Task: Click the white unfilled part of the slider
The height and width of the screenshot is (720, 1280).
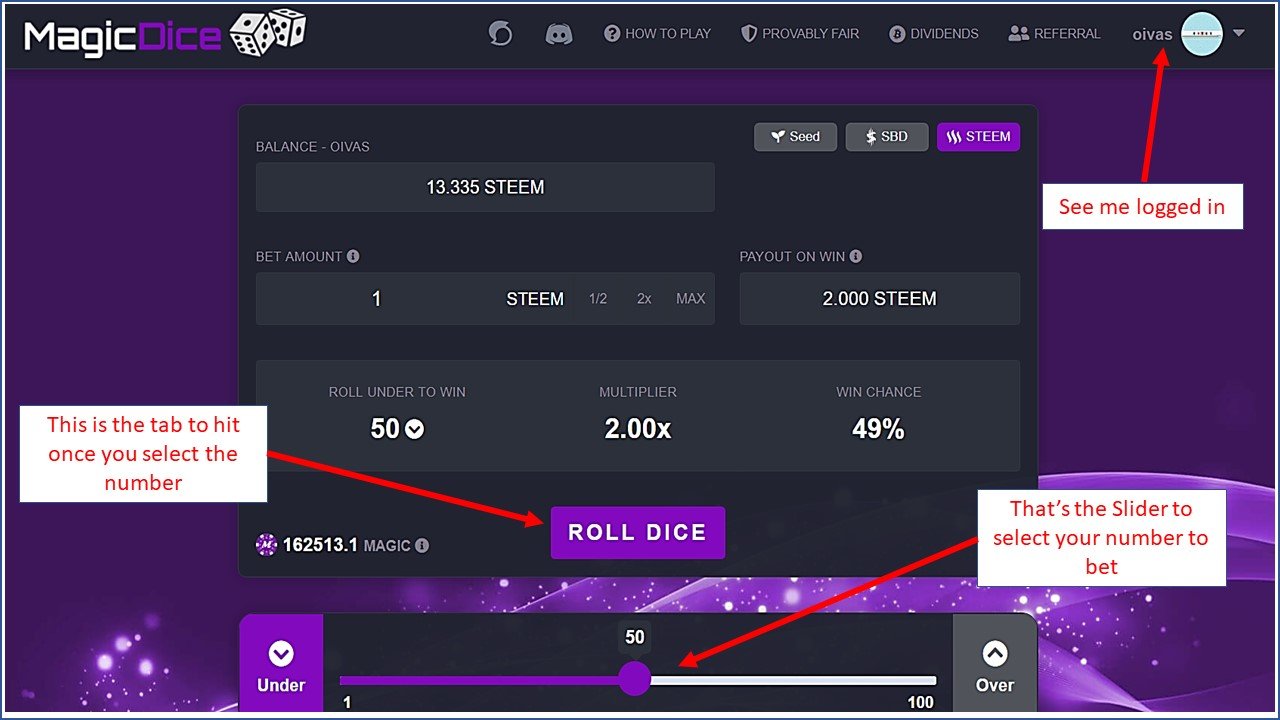Action: tap(794, 680)
